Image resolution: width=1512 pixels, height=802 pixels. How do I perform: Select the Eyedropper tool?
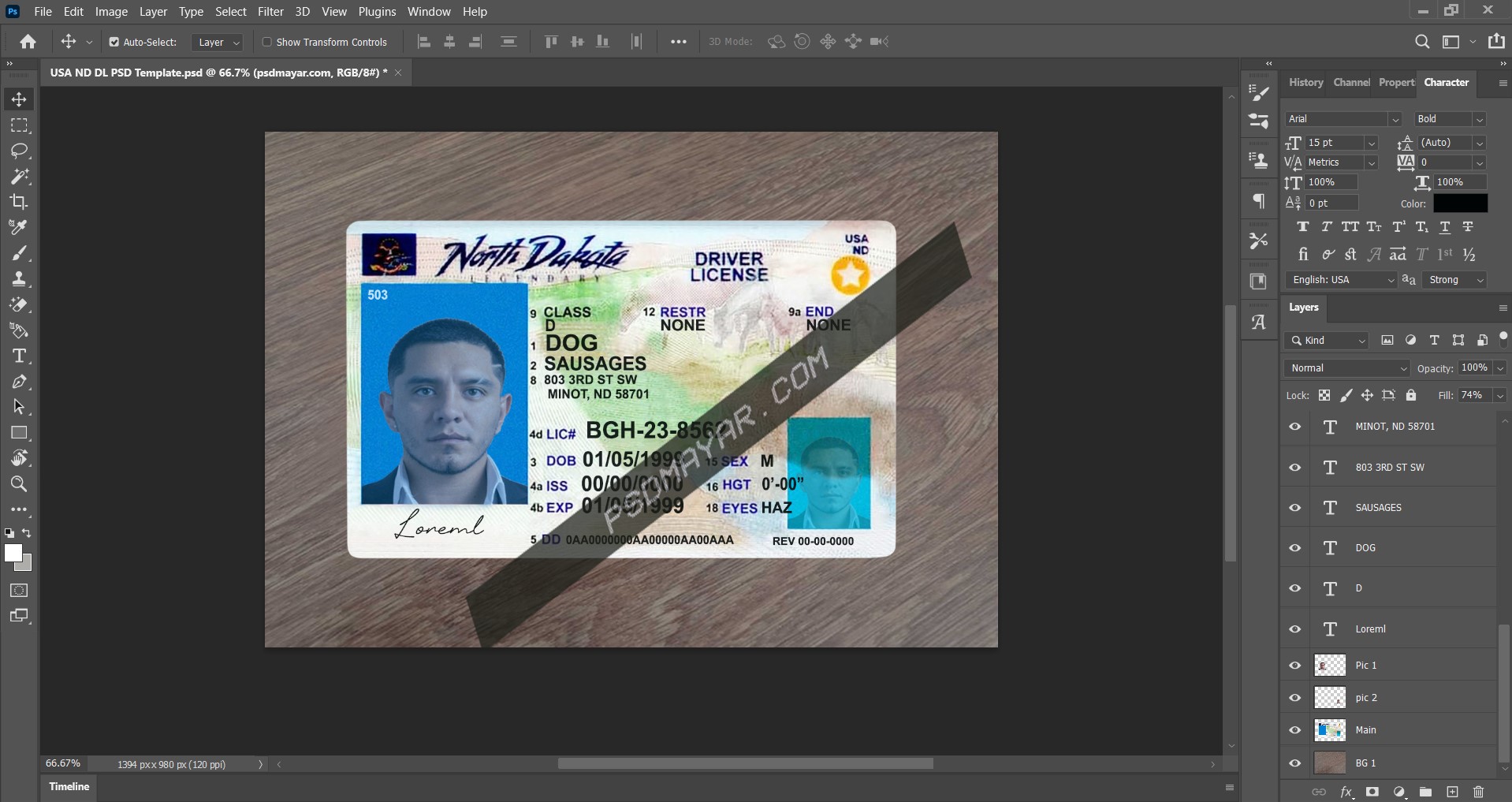(x=19, y=227)
